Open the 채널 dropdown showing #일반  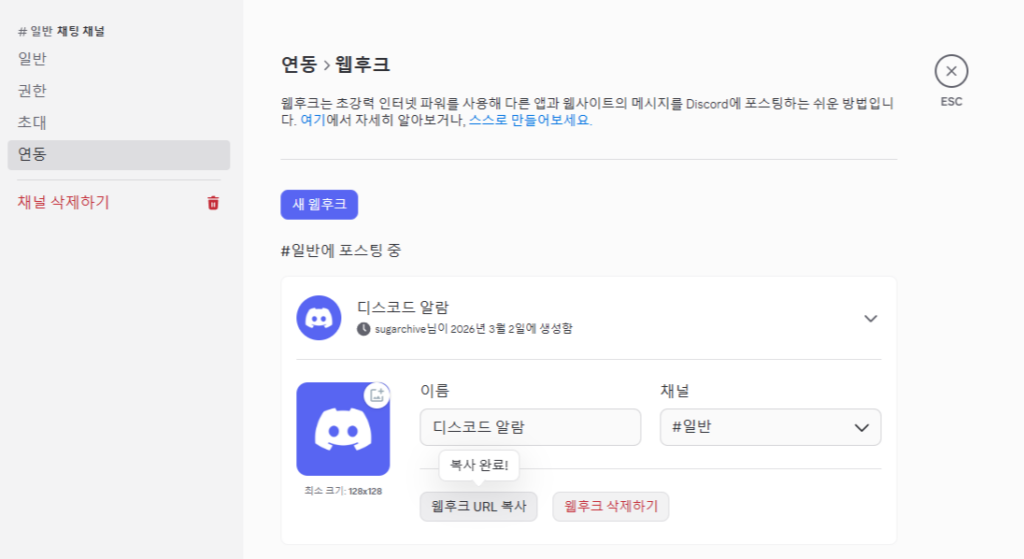click(770, 427)
